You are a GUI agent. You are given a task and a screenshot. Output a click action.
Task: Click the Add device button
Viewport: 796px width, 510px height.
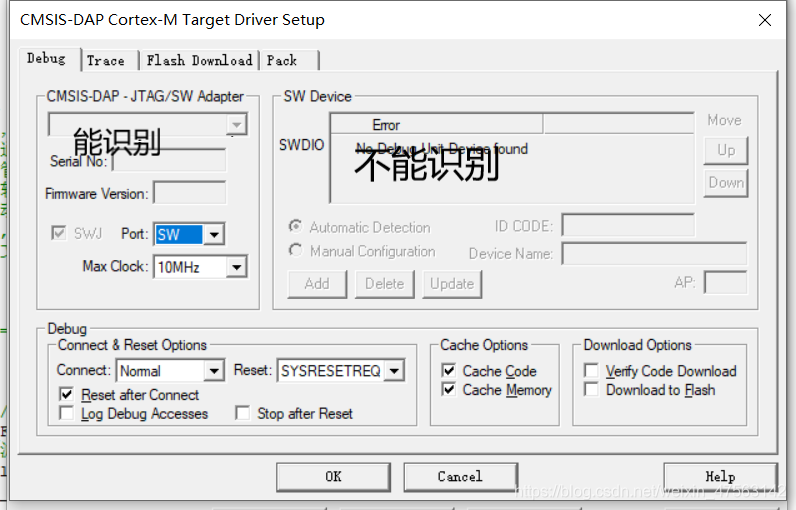[317, 284]
